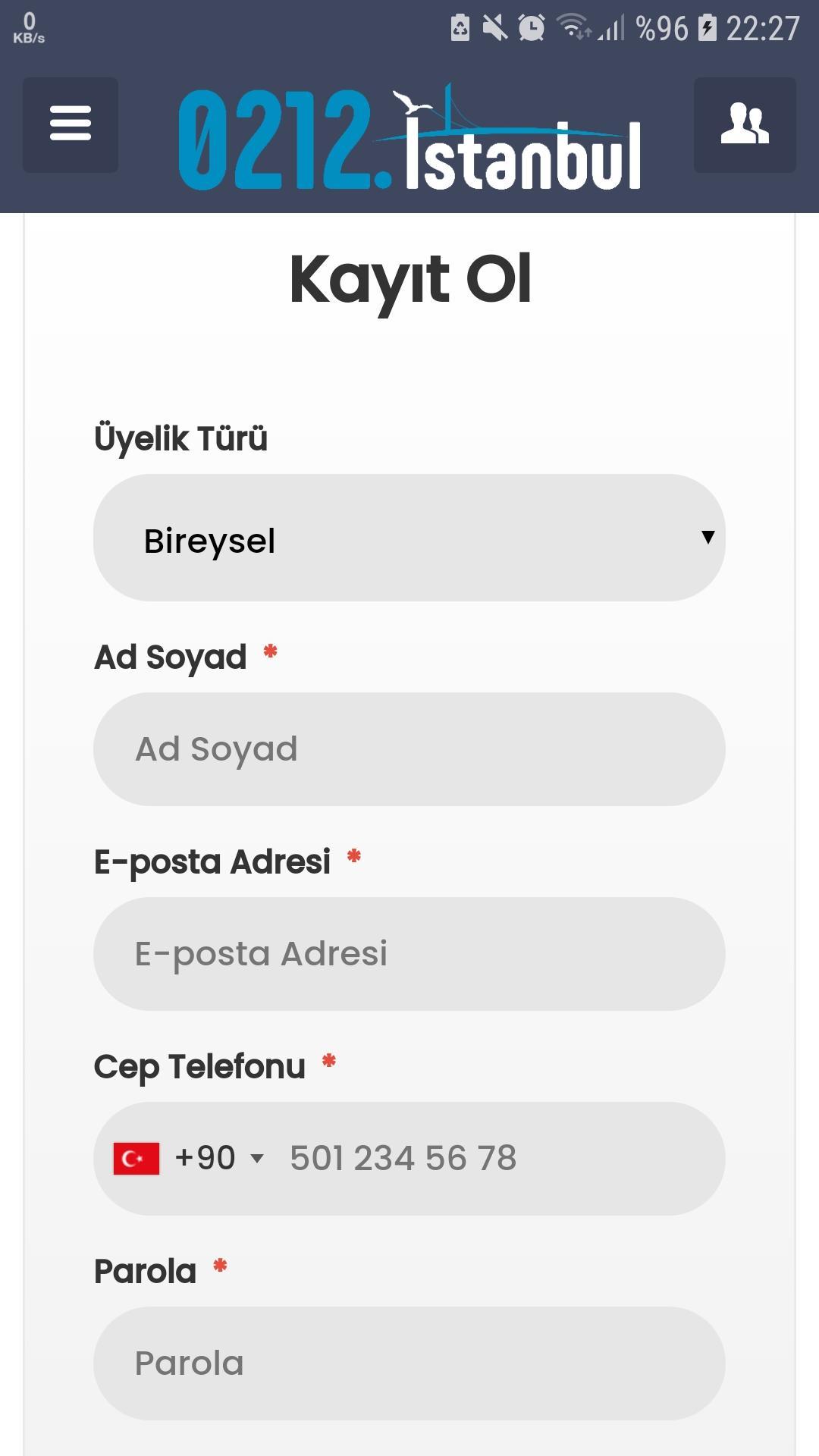
Task: Tap the battery charging icon
Action: (x=708, y=28)
